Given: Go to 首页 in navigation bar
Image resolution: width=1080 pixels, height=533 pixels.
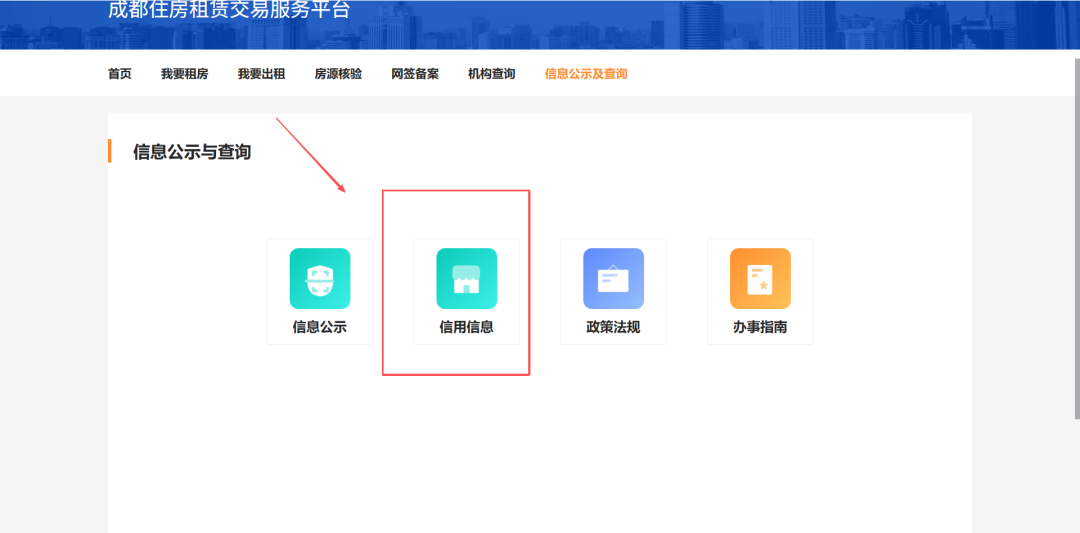Looking at the screenshot, I should (x=120, y=74).
